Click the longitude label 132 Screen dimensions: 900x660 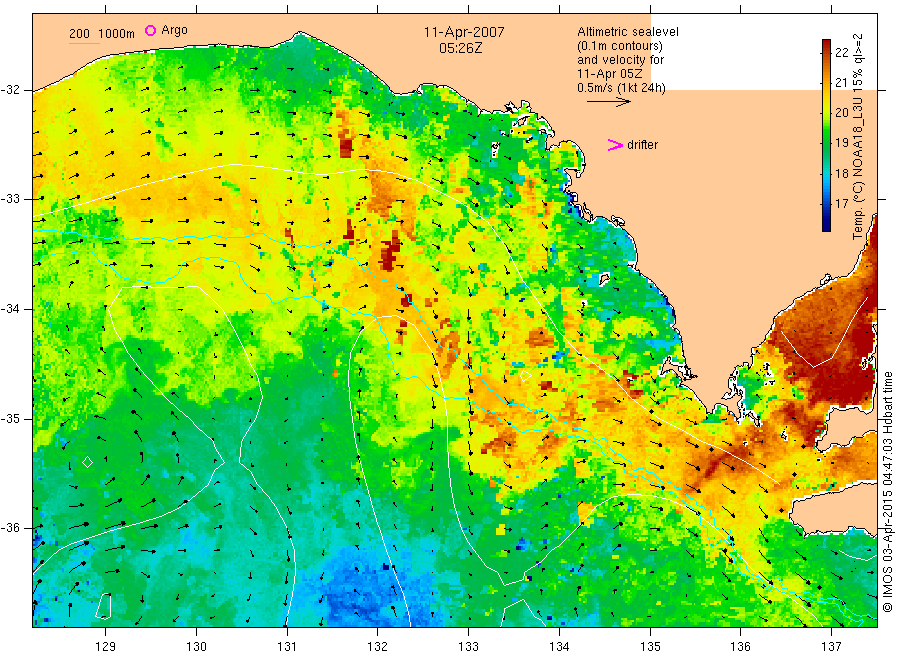[x=378, y=646]
